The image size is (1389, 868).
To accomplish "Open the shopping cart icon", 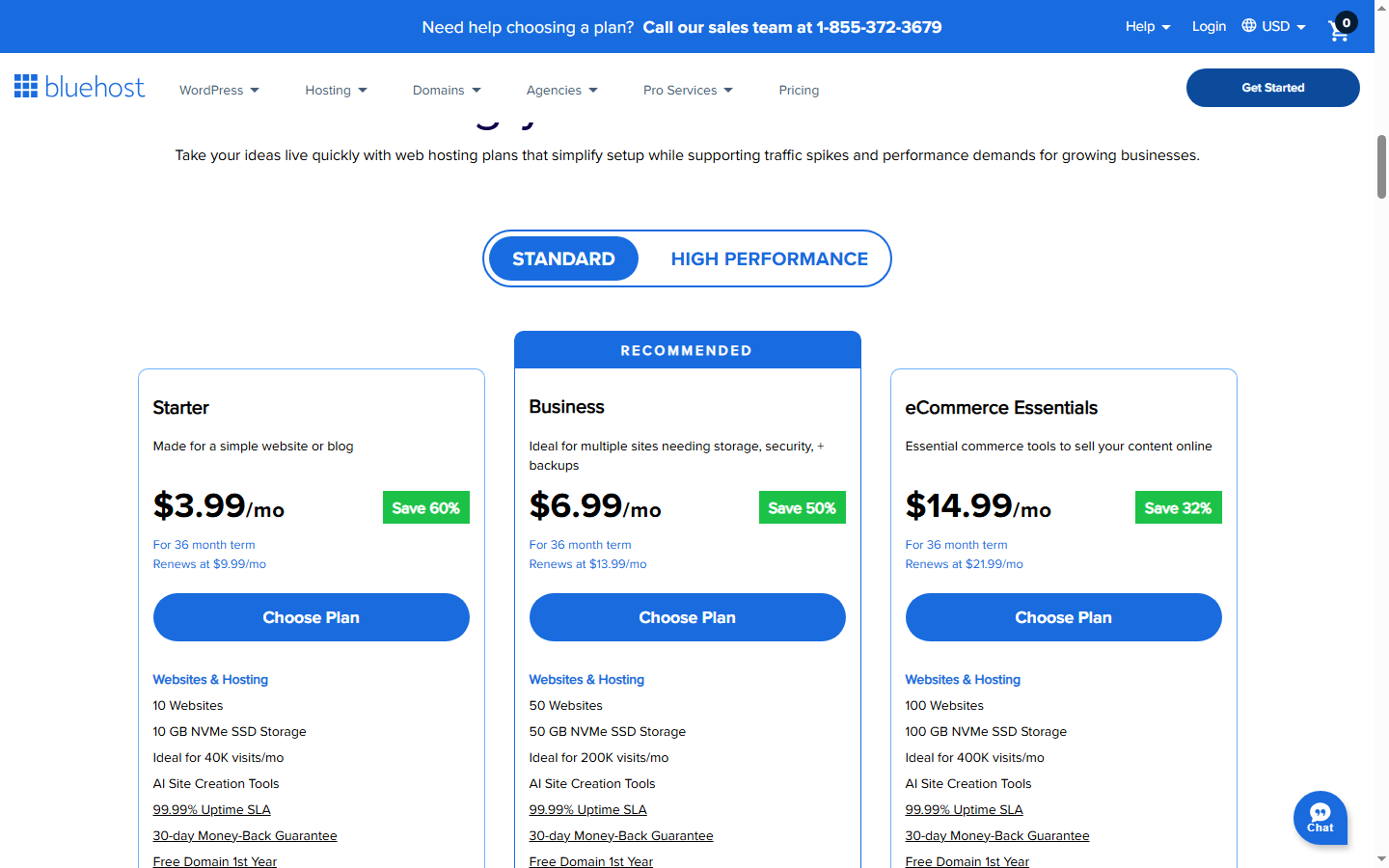I will point(1341,29).
